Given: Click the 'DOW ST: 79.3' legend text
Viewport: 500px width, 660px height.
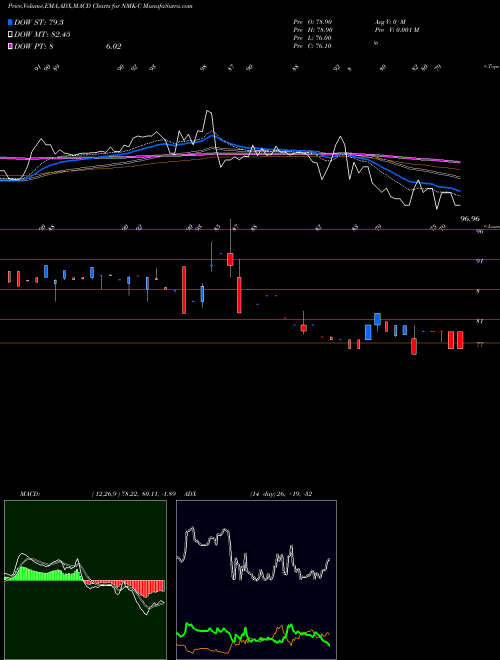Looking at the screenshot, I should (x=39, y=22).
